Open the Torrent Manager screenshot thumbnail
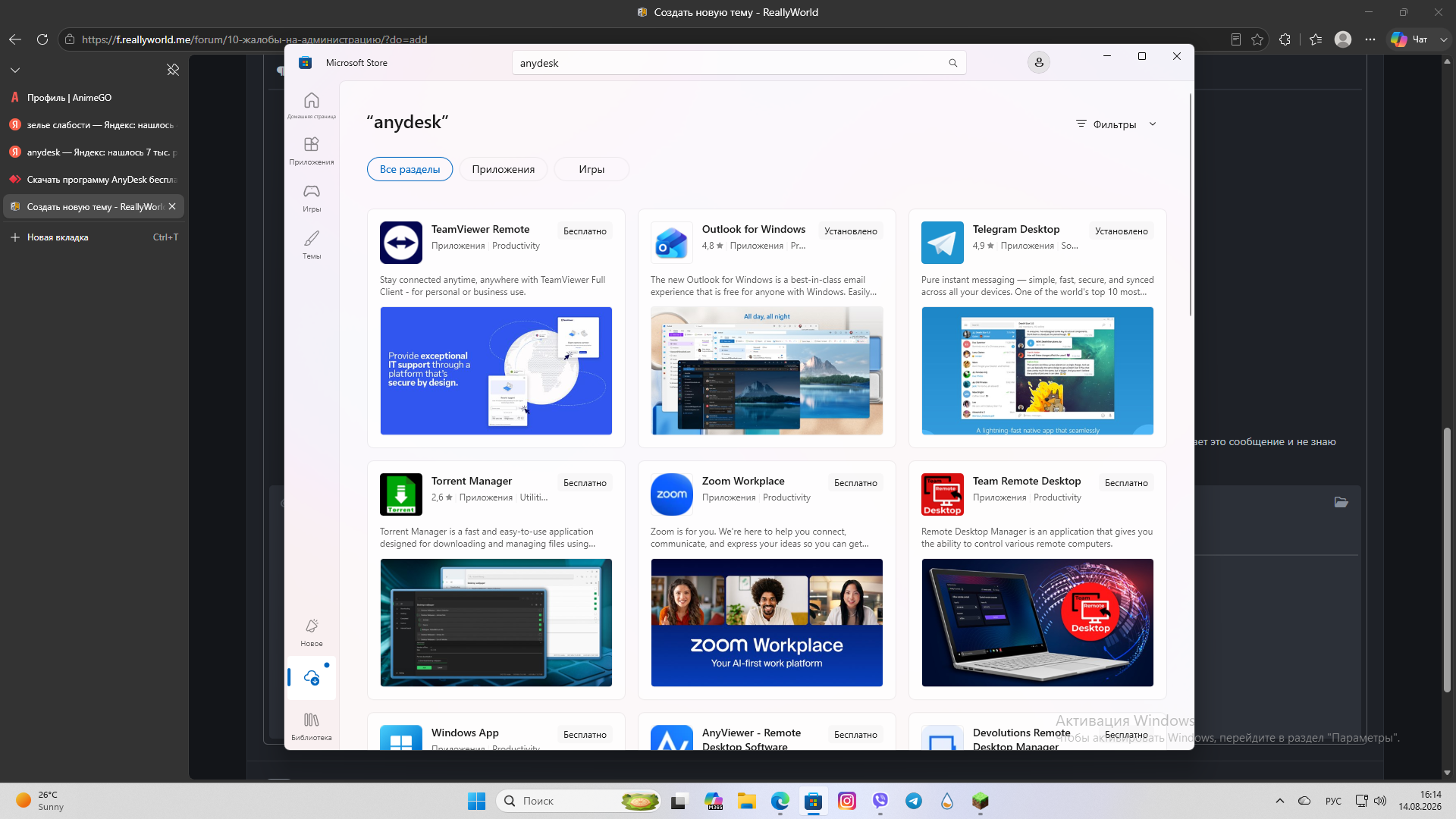Viewport: 1456px width, 819px height. coord(496,623)
